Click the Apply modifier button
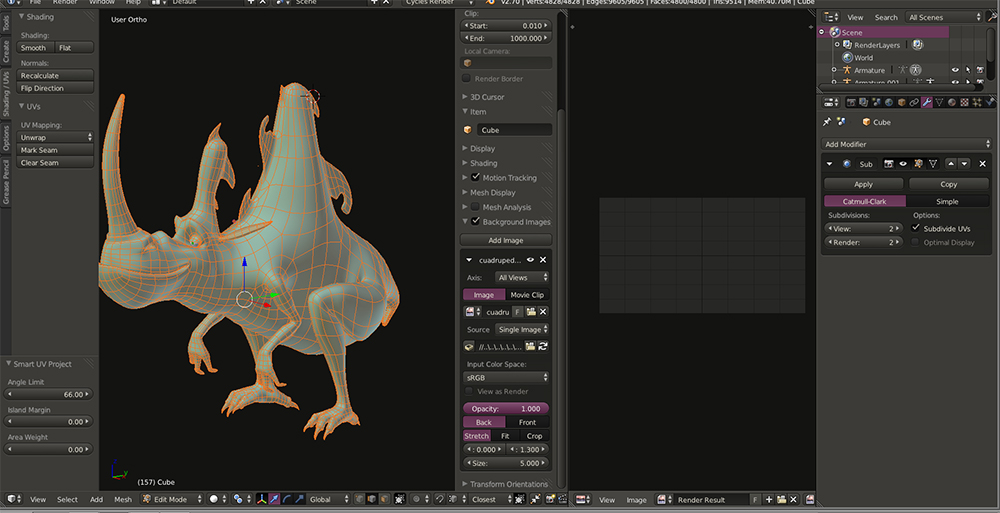Screen dimensions: 1000x513 [863, 184]
